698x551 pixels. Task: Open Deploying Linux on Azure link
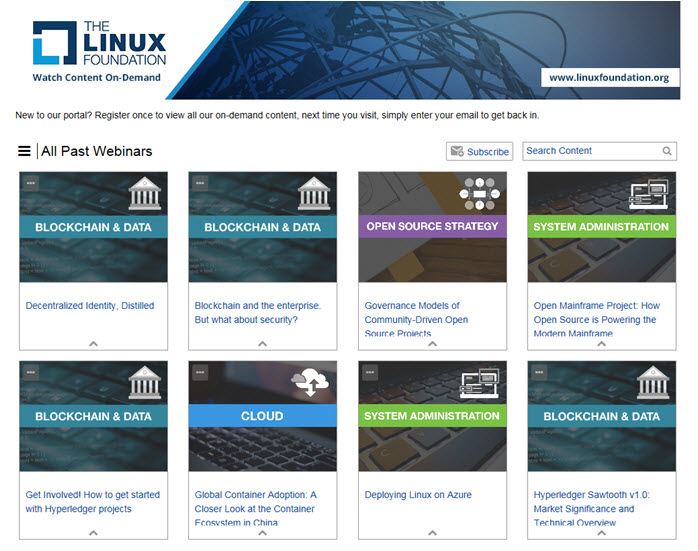pyautogui.click(x=418, y=495)
